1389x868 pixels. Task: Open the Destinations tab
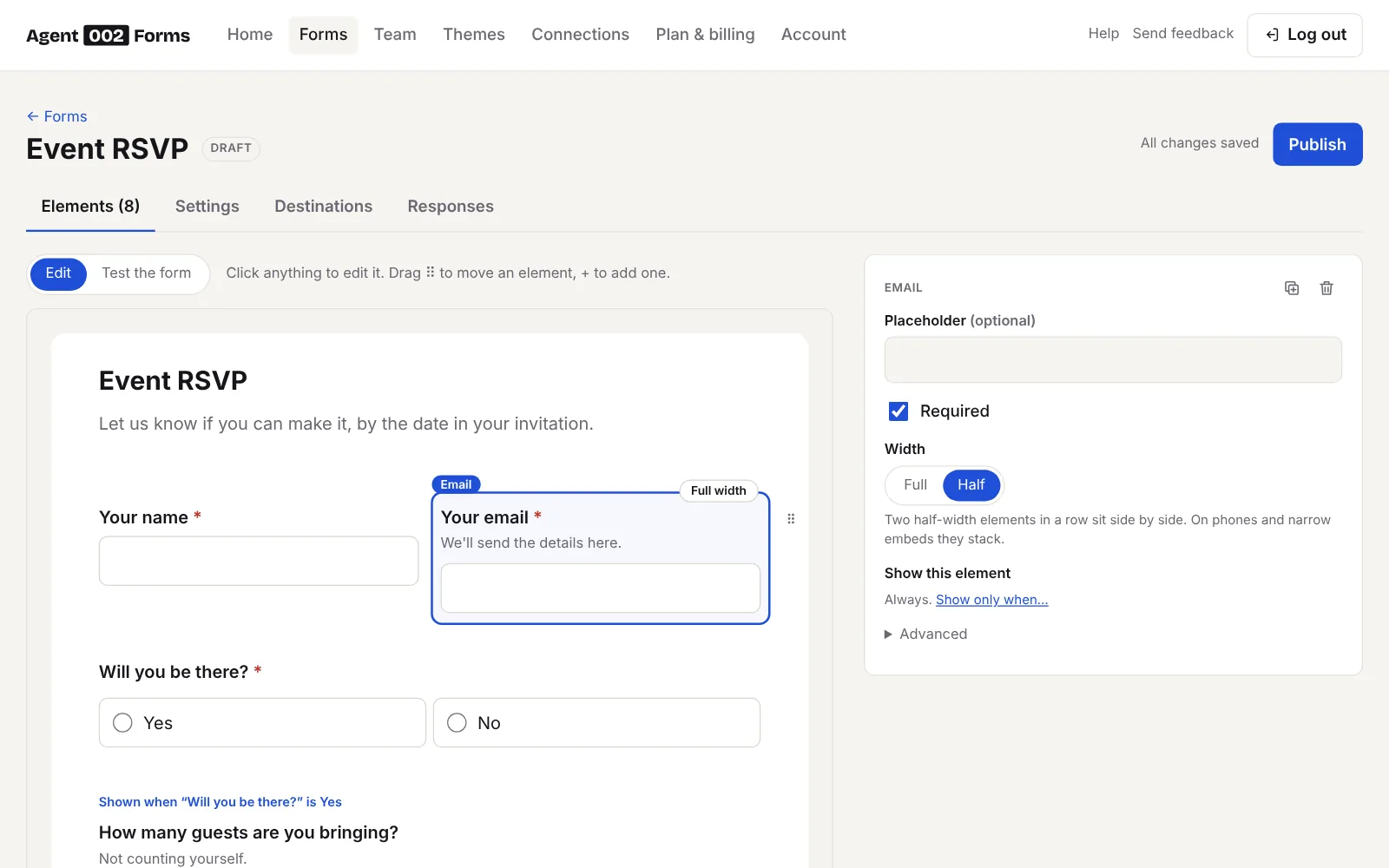click(324, 207)
